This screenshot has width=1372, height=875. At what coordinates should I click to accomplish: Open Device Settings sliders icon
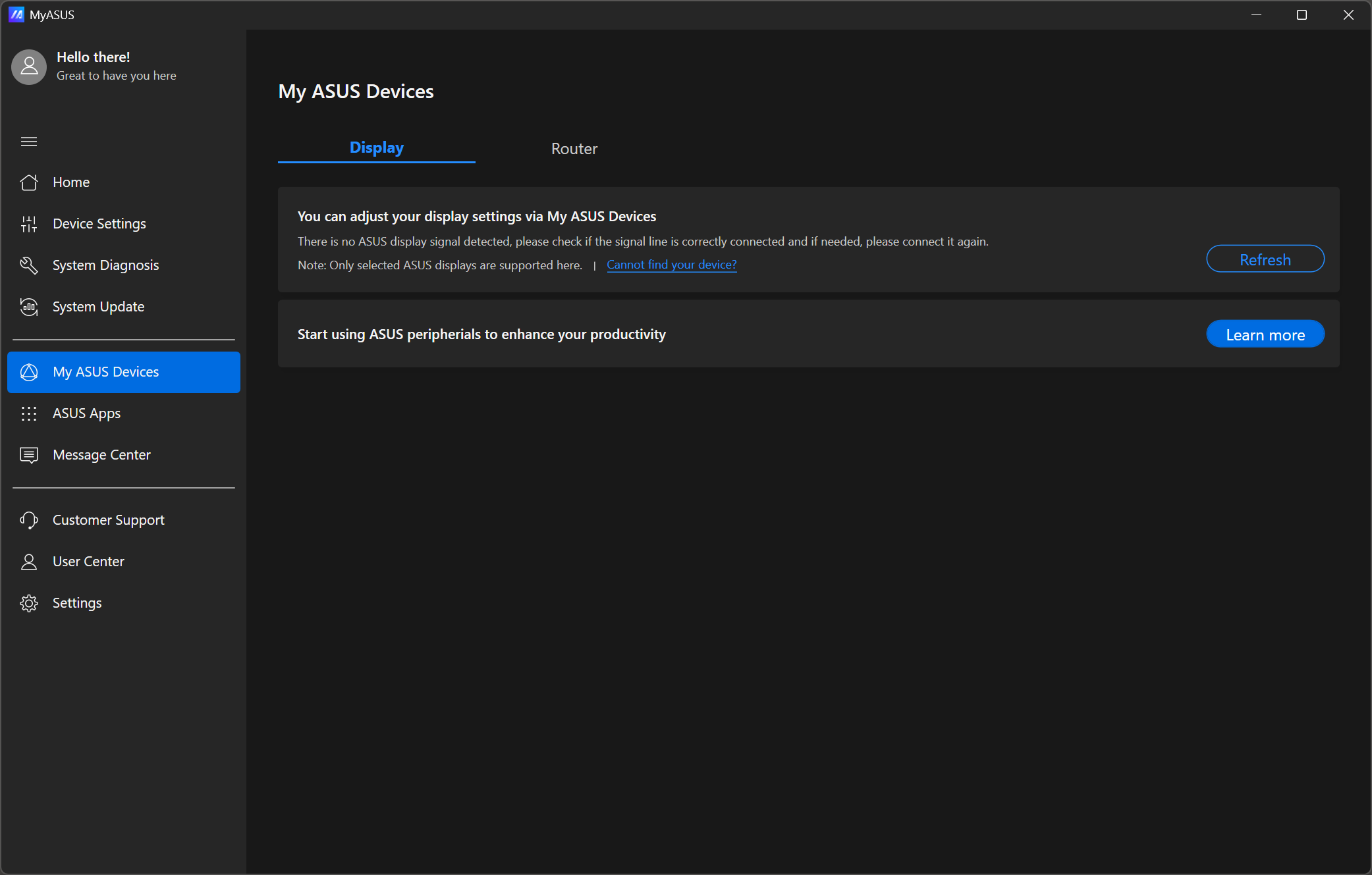(29, 224)
